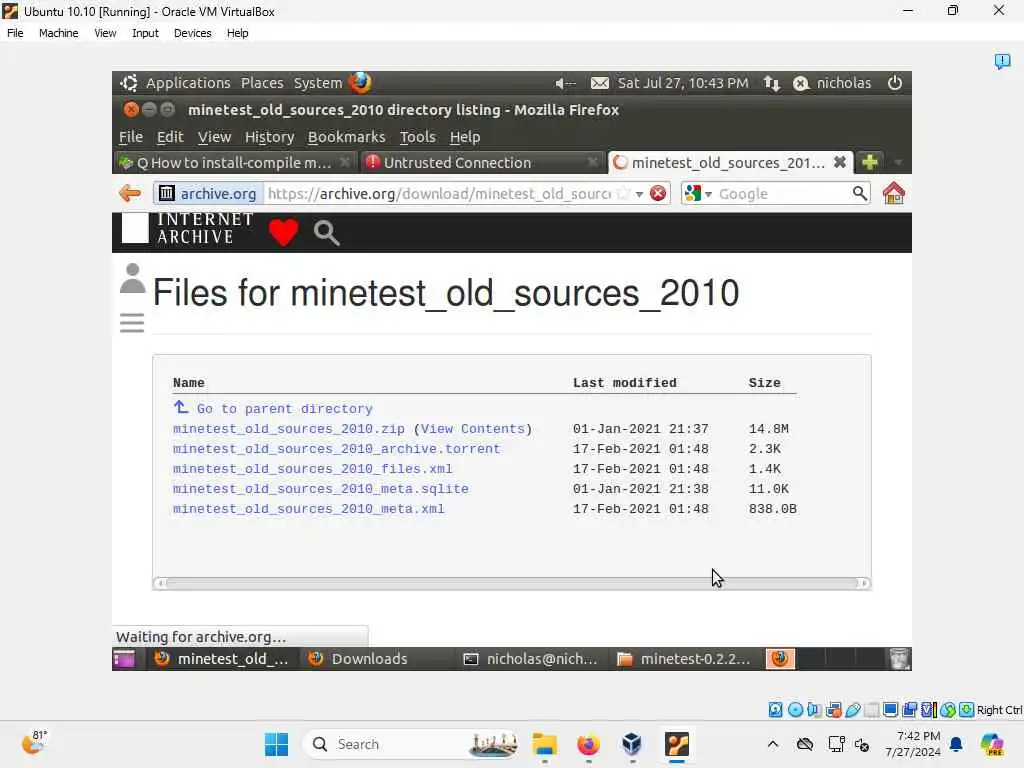1024x768 pixels.
Task: Click the Google search input field
Action: (782, 193)
